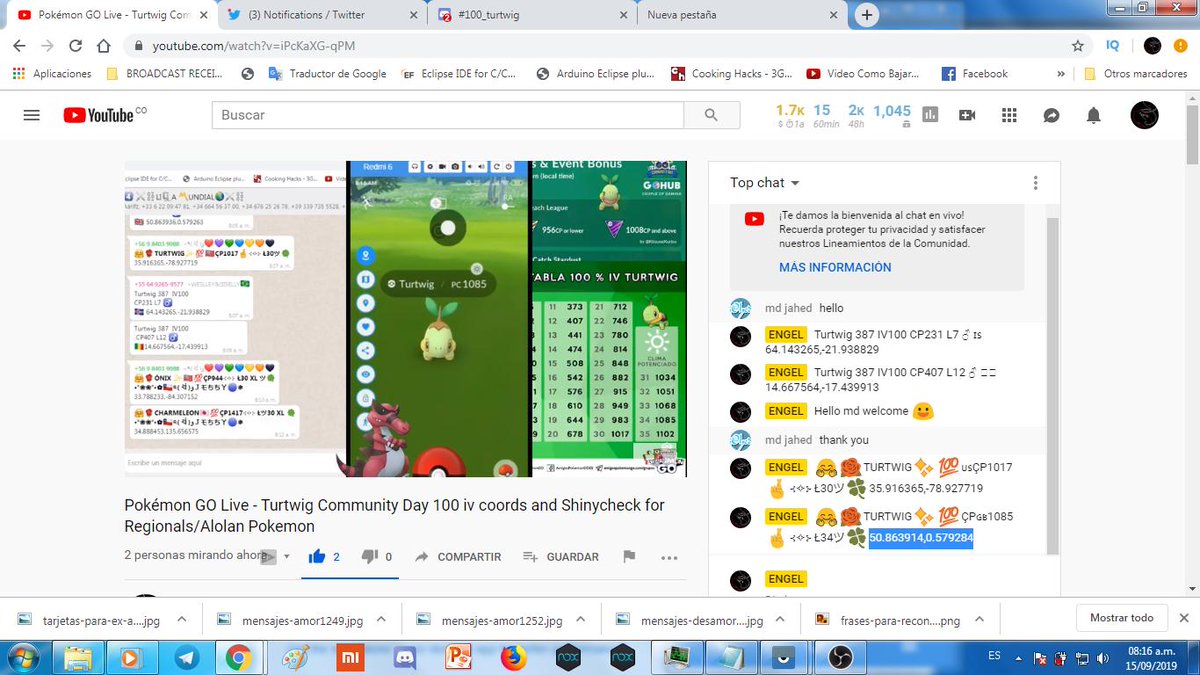Screen dimensions: 1200x675
Task: Open the Cooking Hacks bookmark
Action: [729, 74]
